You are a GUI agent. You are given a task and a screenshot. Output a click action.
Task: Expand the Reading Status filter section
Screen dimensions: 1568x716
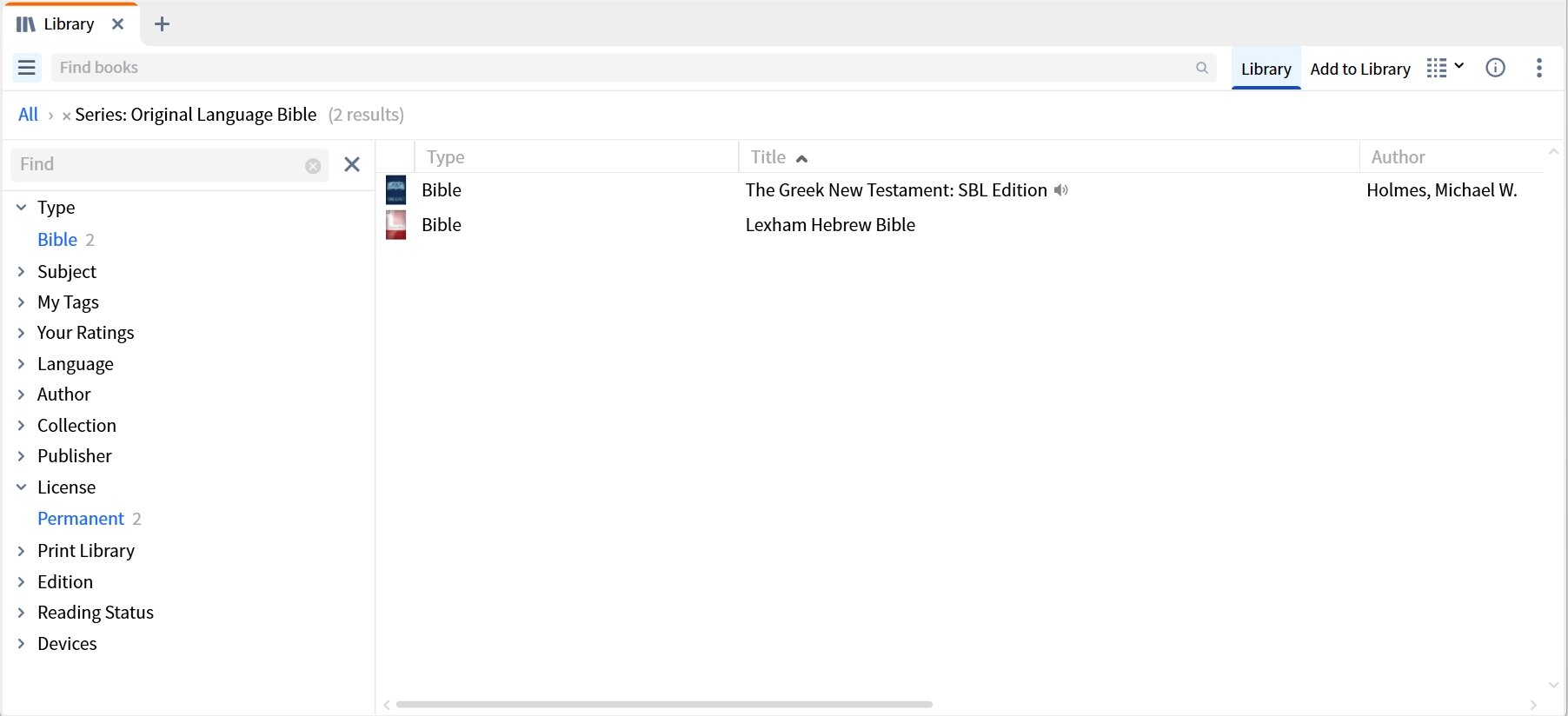pos(22,613)
